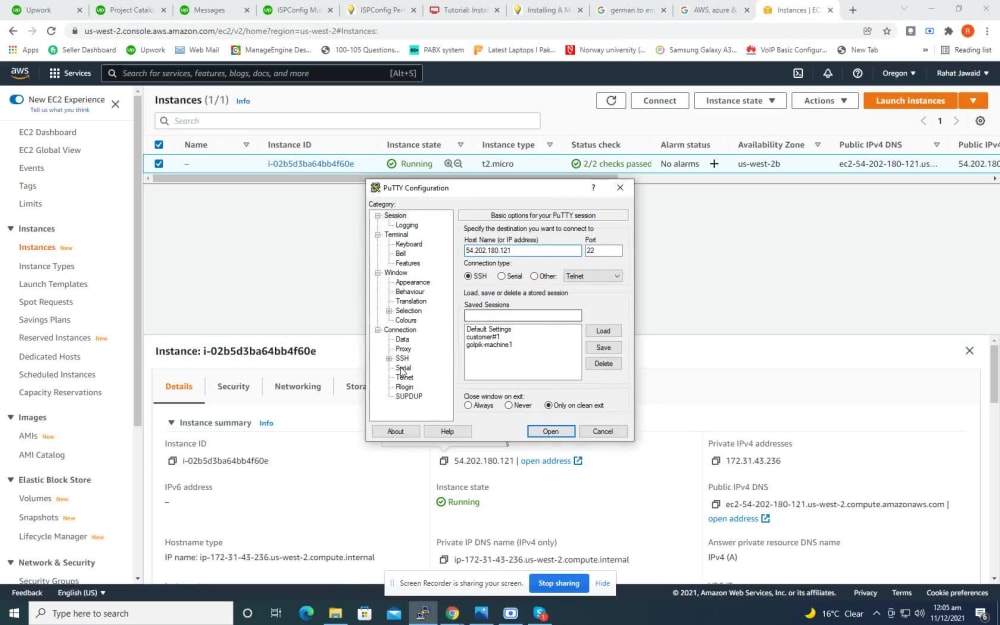This screenshot has width=1000, height=625.
Task: Select the Serial connection type radio
Action: point(501,276)
